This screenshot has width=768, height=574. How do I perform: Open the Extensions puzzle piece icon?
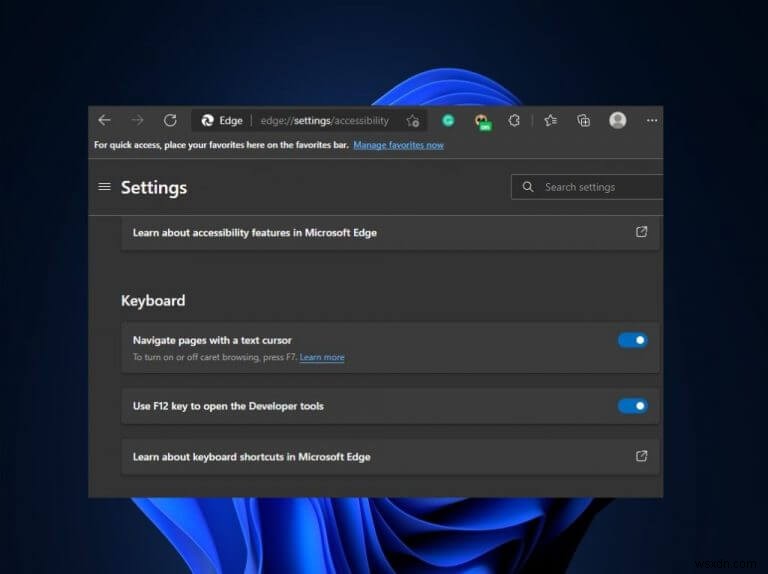tap(514, 120)
